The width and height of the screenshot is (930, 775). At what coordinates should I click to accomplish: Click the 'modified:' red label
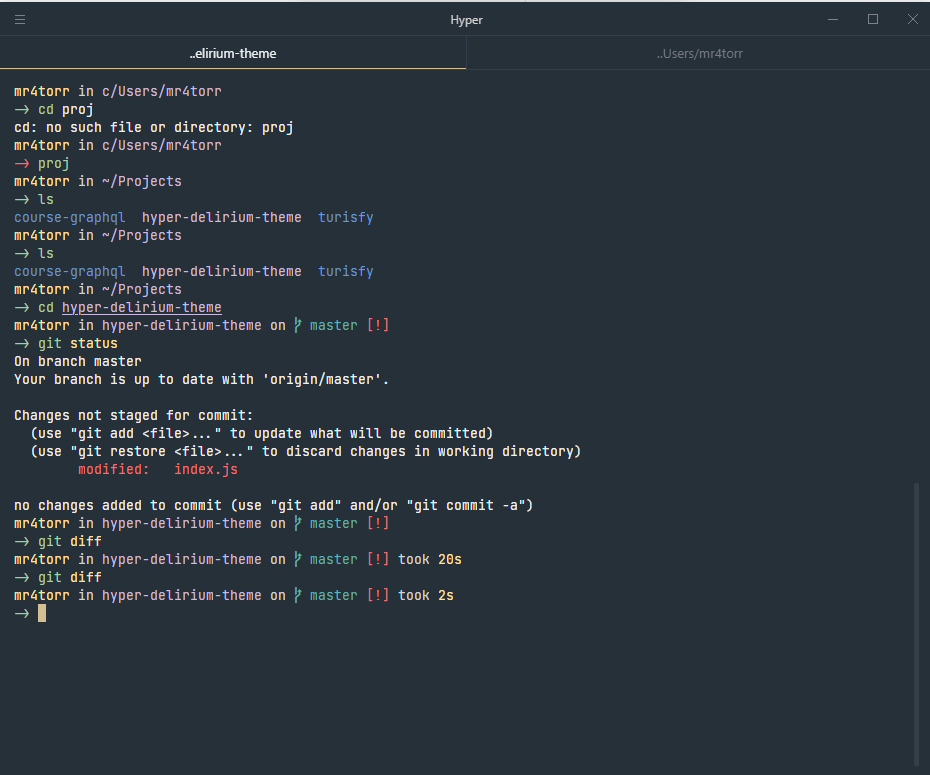click(114, 469)
